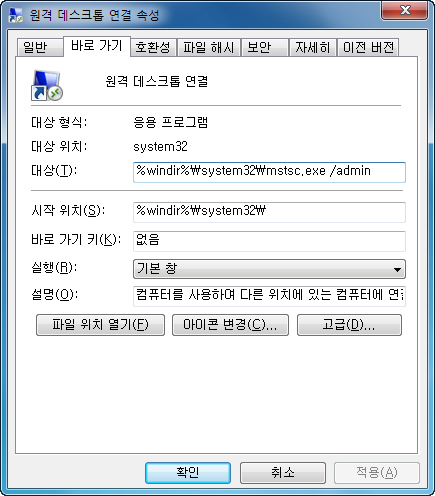
Task: Click the 설명 description field
Action: pyautogui.click(x=269, y=296)
